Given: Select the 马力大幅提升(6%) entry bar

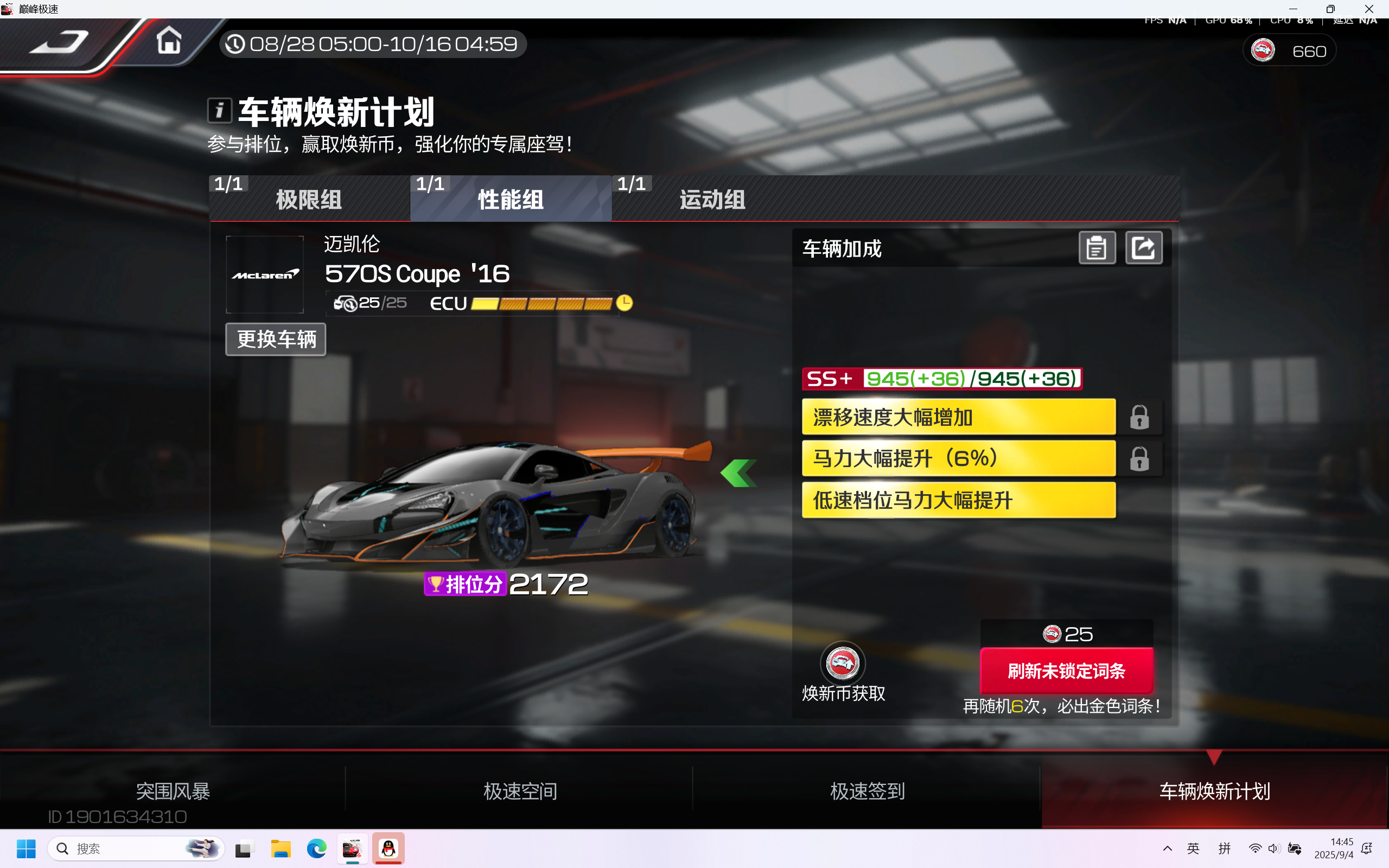Looking at the screenshot, I should click(x=959, y=459).
